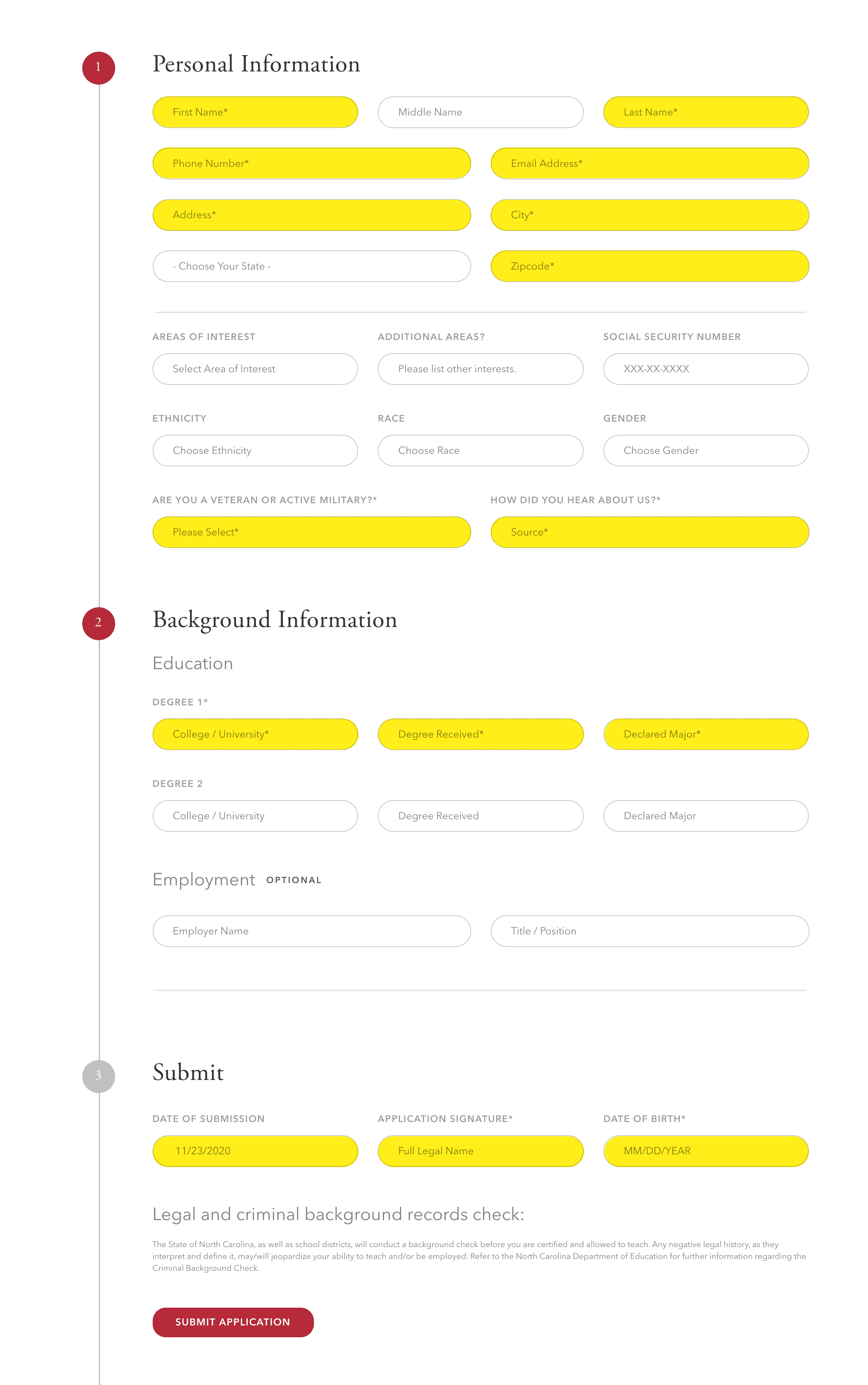Image resolution: width=868 pixels, height=1385 pixels.
Task: Click the grey step 3 Submit circle
Action: [x=98, y=1076]
